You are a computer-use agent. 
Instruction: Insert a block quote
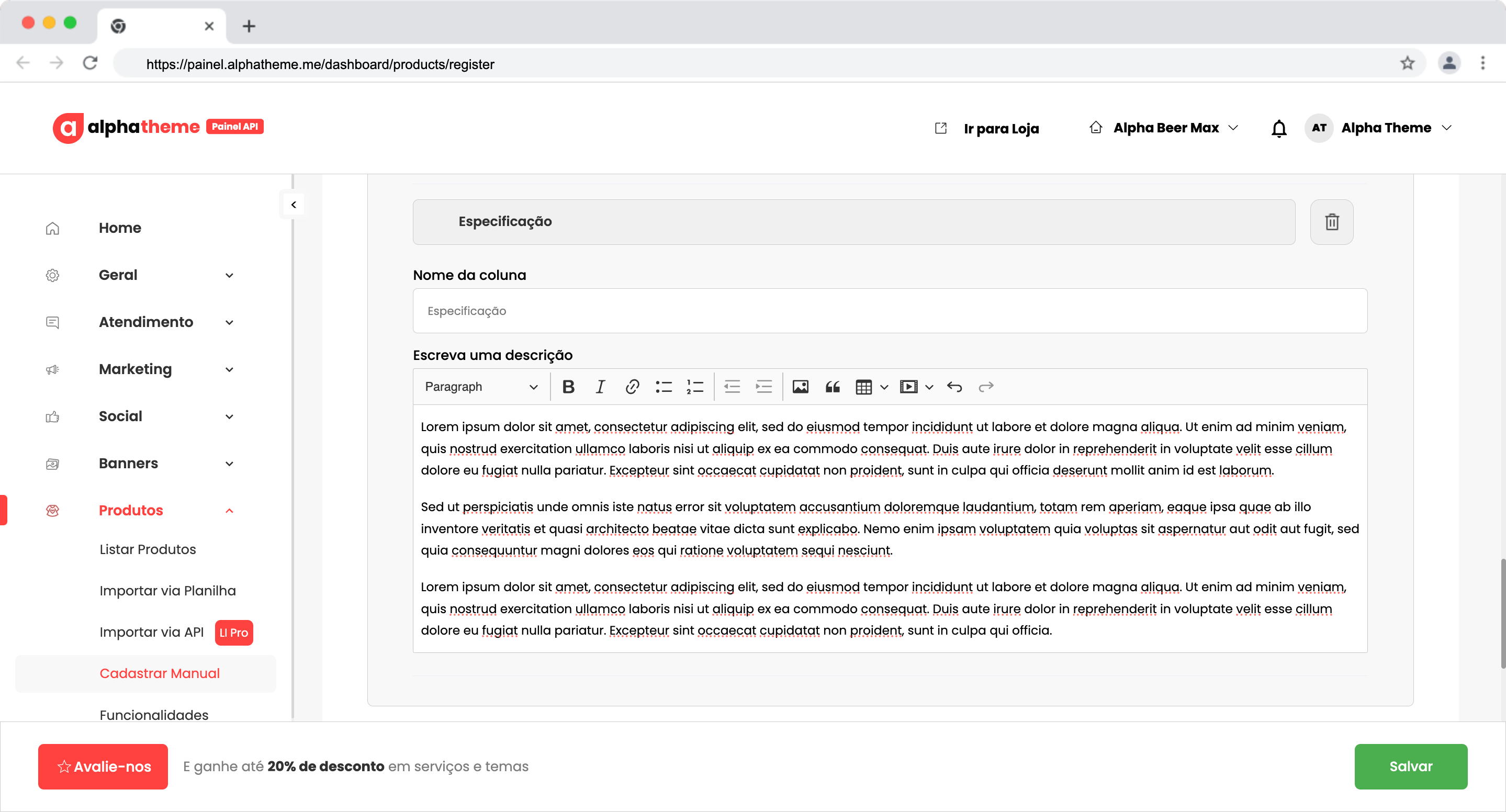coord(832,387)
